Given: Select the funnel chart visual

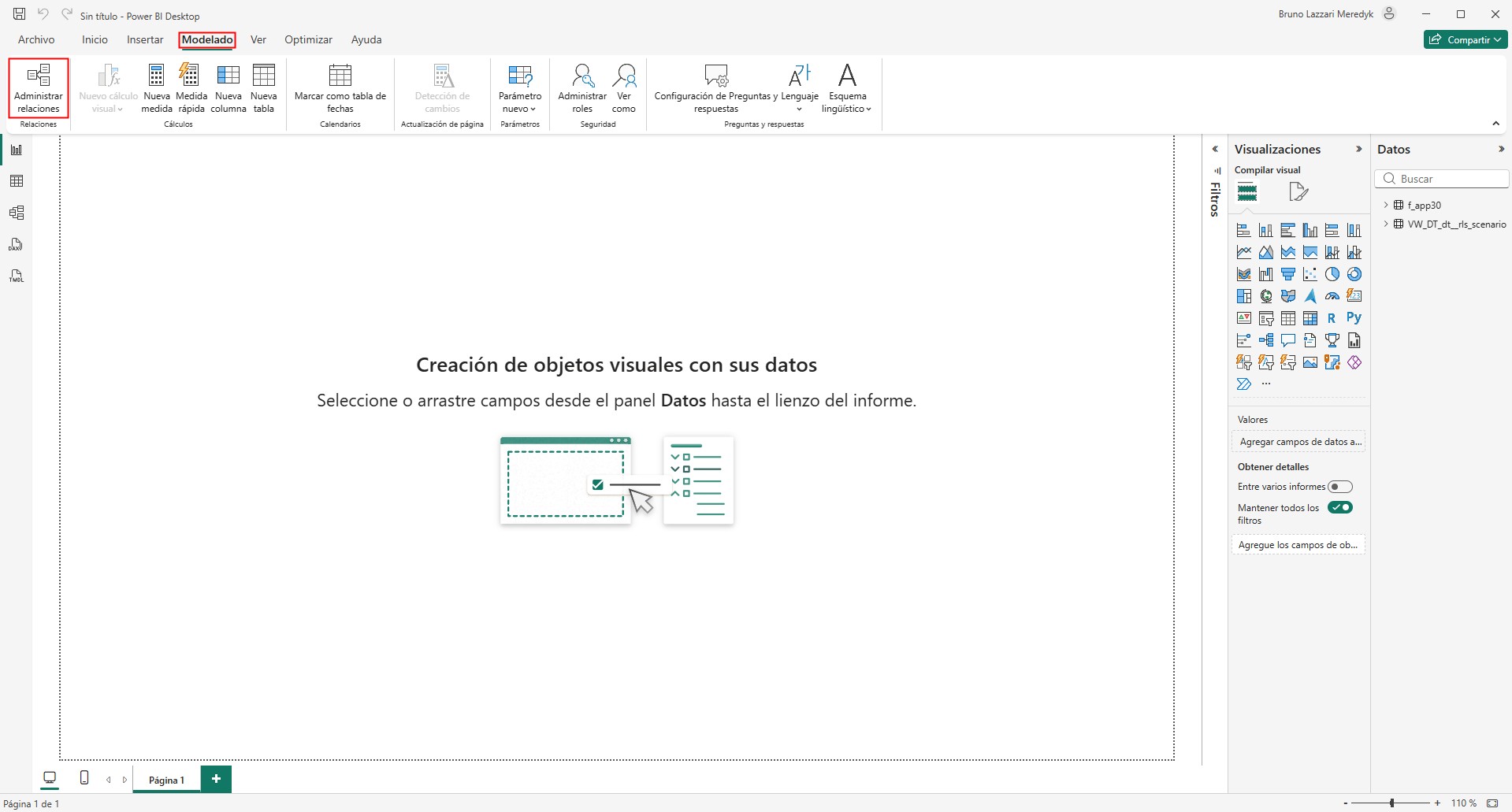Looking at the screenshot, I should point(1288,275).
